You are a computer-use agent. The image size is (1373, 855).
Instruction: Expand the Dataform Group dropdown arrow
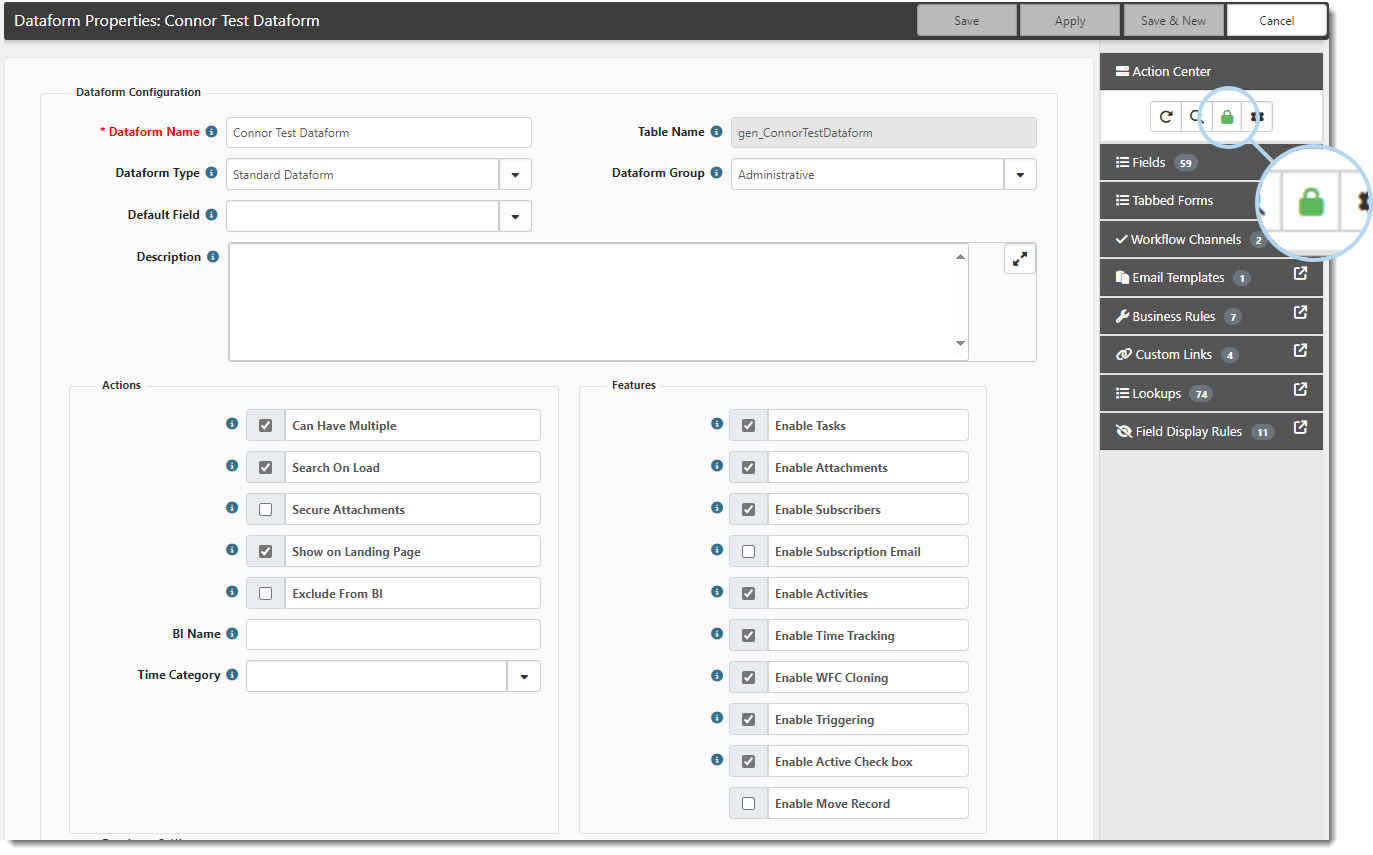(x=1020, y=175)
